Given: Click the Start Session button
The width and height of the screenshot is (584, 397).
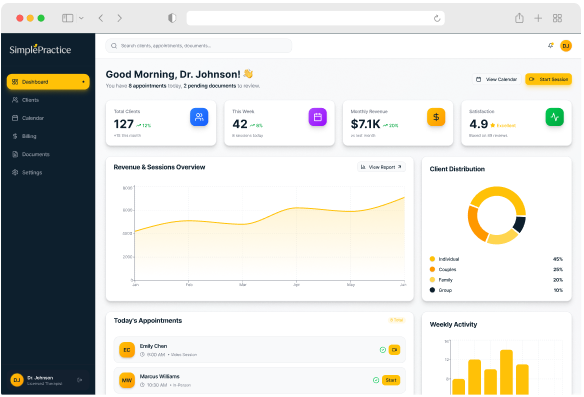Looking at the screenshot, I should (x=548, y=79).
